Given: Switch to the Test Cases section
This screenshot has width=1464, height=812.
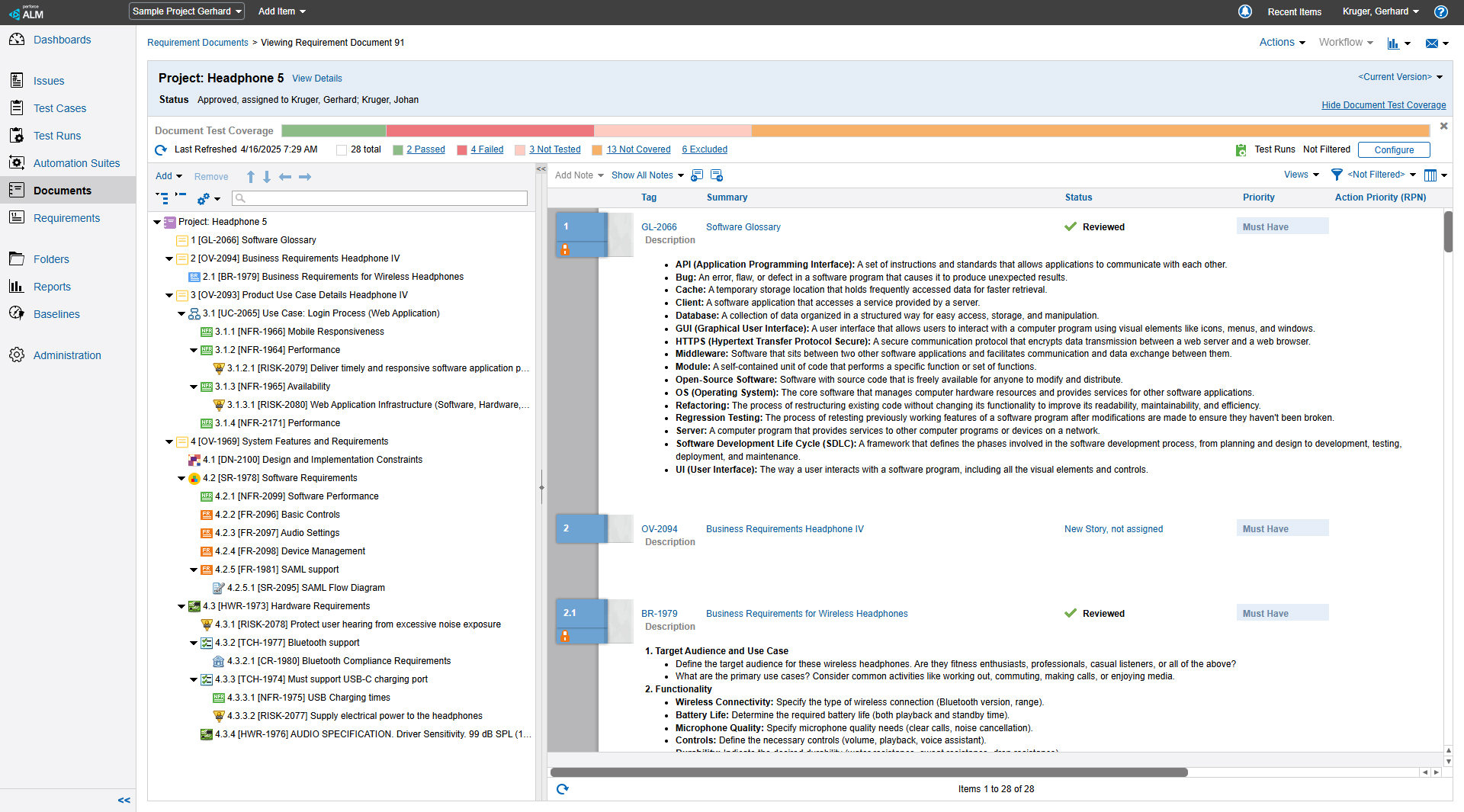Looking at the screenshot, I should coord(17,108).
